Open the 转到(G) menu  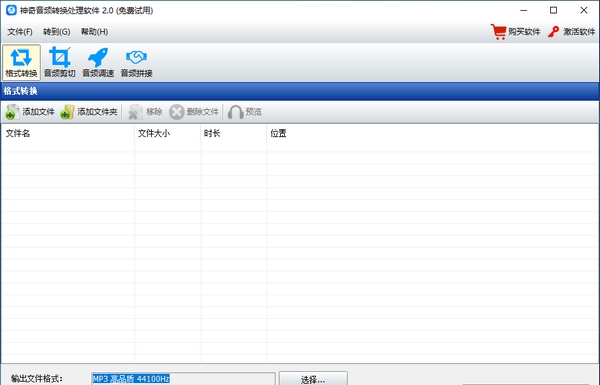pyautogui.click(x=57, y=32)
